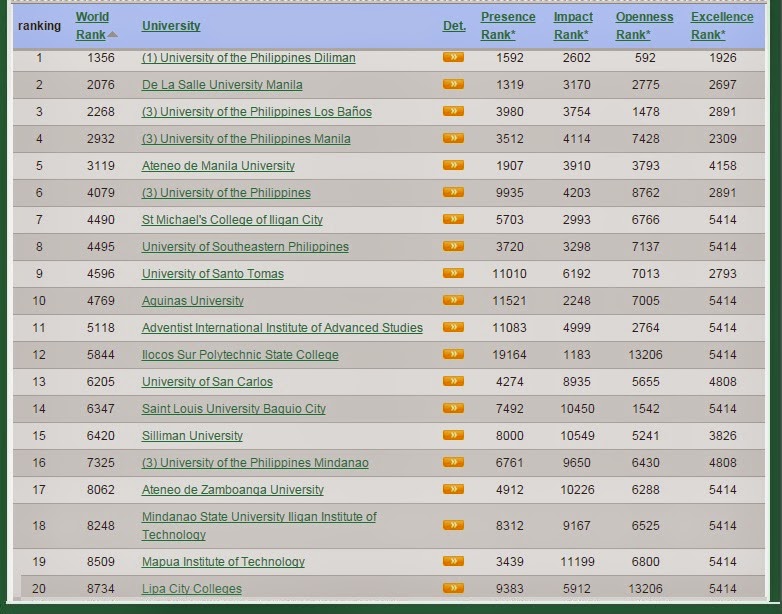
Task: Open details icon in world rank 4079 row
Action: (453, 192)
